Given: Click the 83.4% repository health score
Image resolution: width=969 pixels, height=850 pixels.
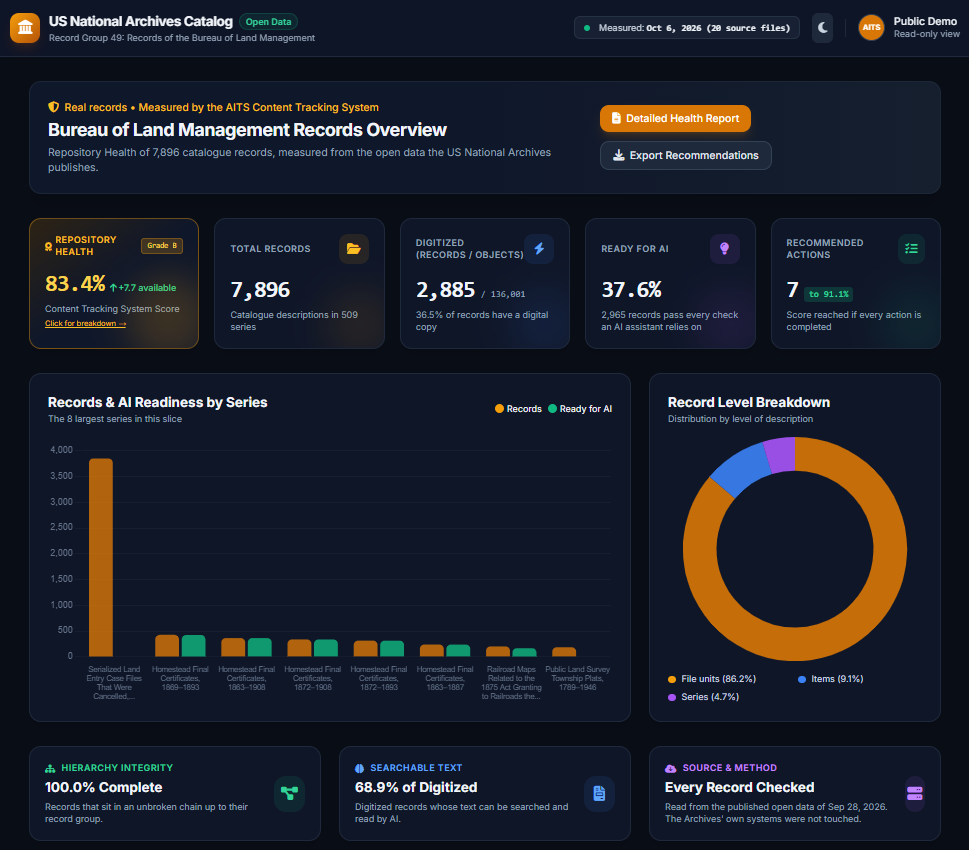Looking at the screenshot, I should click(x=75, y=284).
